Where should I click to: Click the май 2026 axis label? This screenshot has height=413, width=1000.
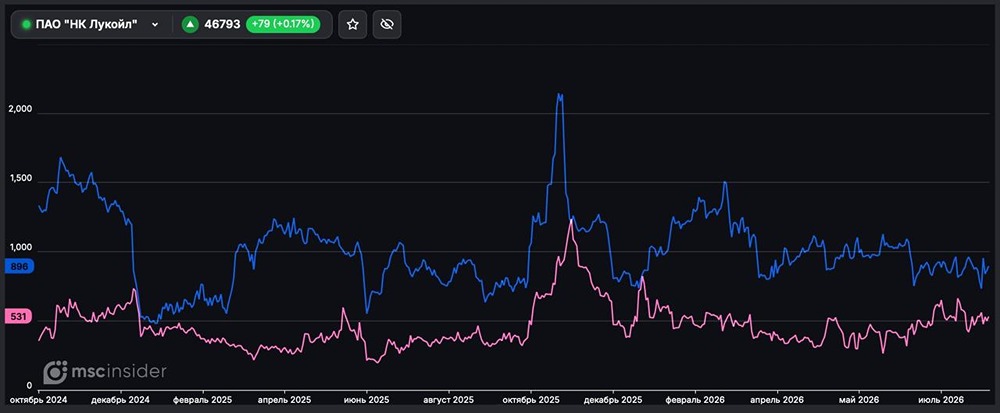click(858, 400)
